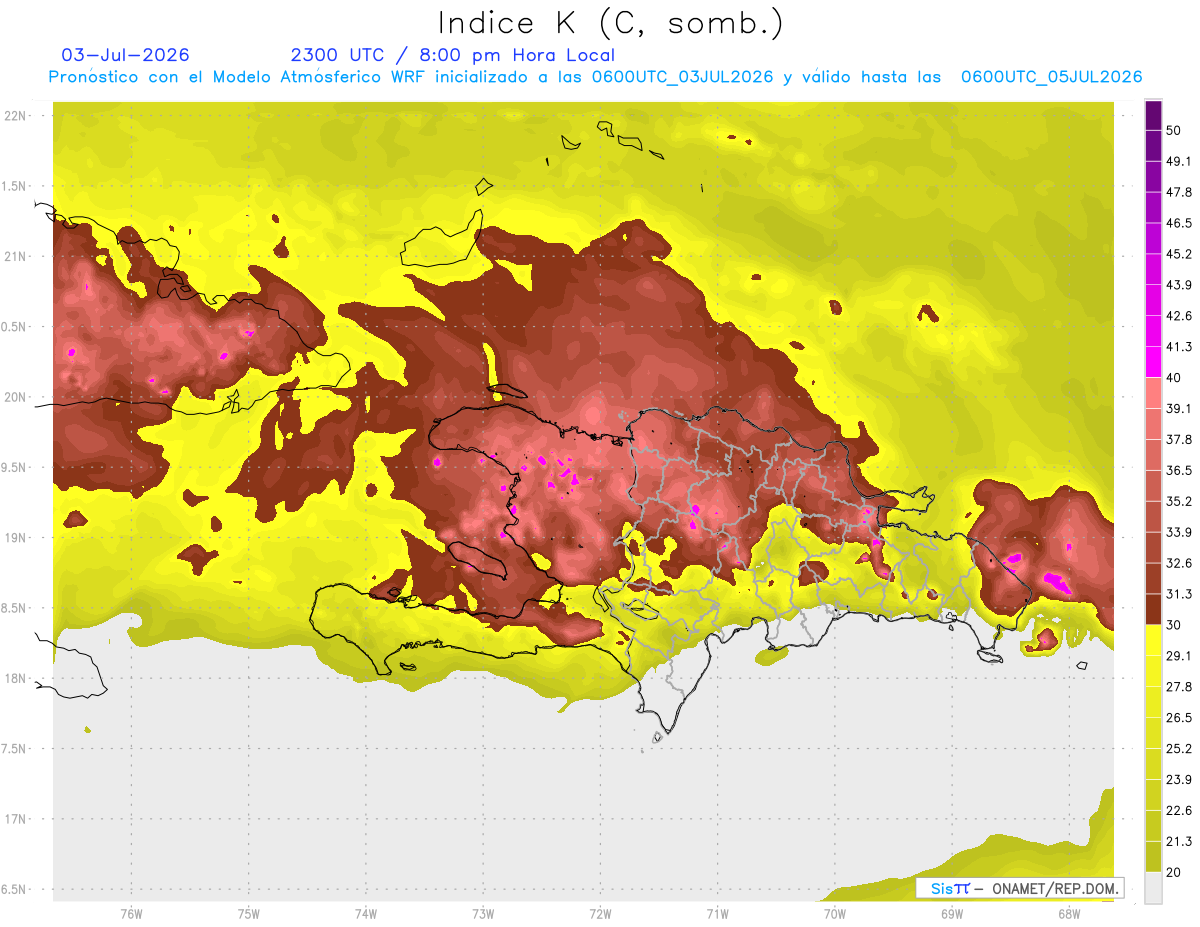The width and height of the screenshot is (1200, 927).
Task: Pick the olive legend band between 20 and 21.3
Action: pos(1153,856)
